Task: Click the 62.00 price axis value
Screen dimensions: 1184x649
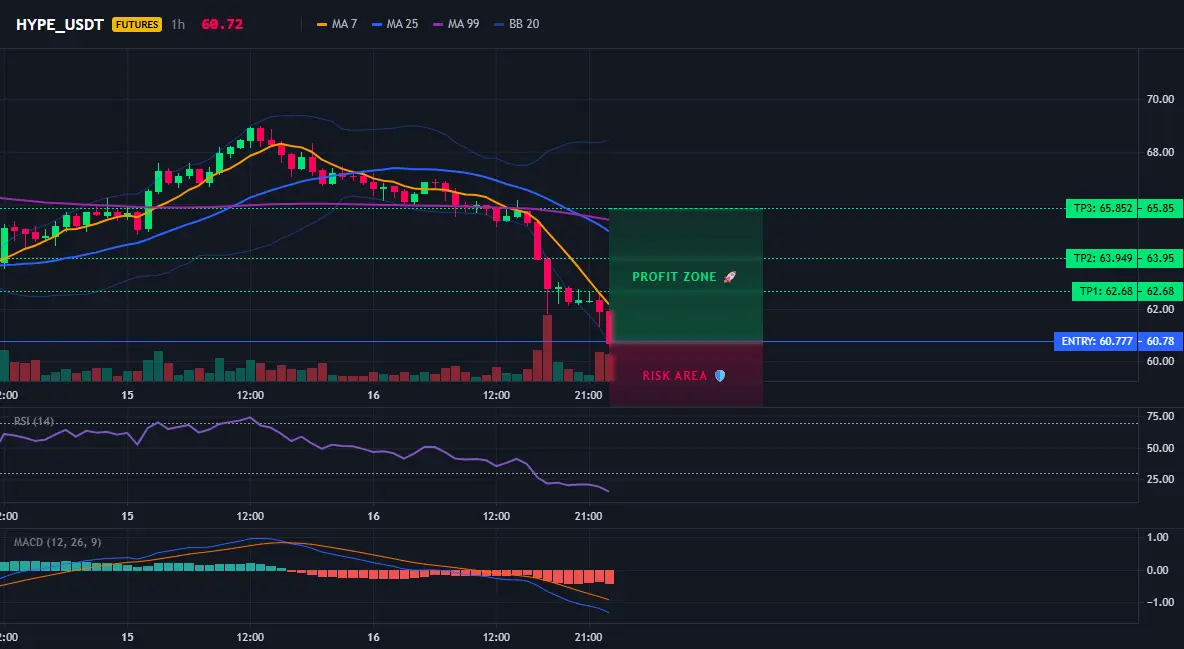Action: click(1160, 309)
